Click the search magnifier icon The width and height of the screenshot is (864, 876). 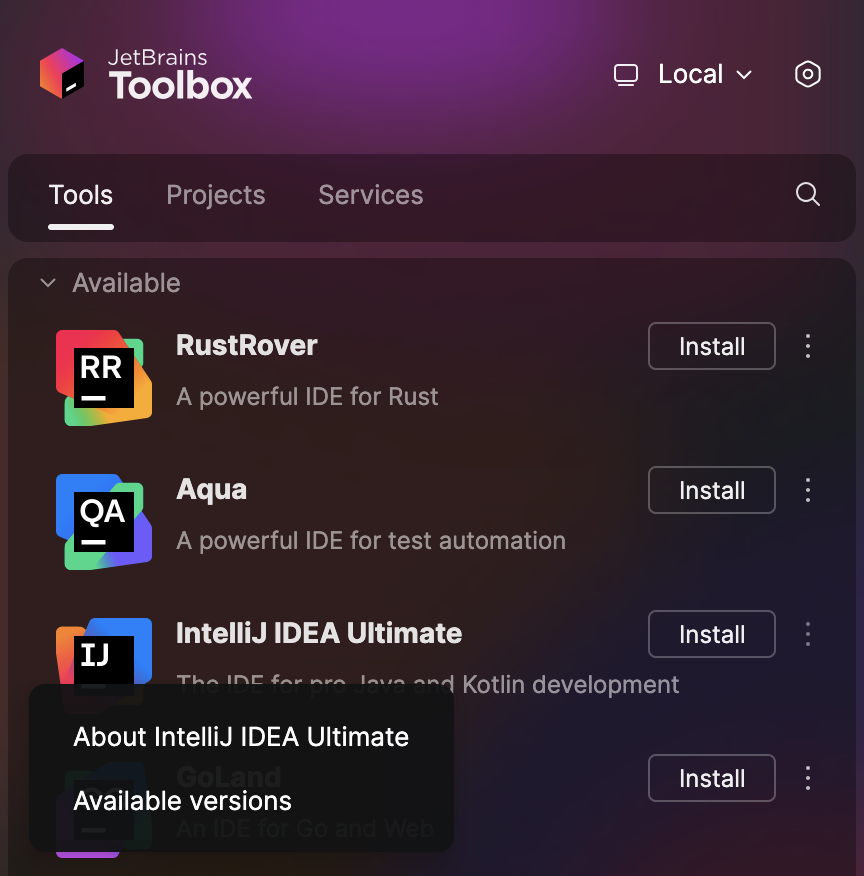coord(807,195)
